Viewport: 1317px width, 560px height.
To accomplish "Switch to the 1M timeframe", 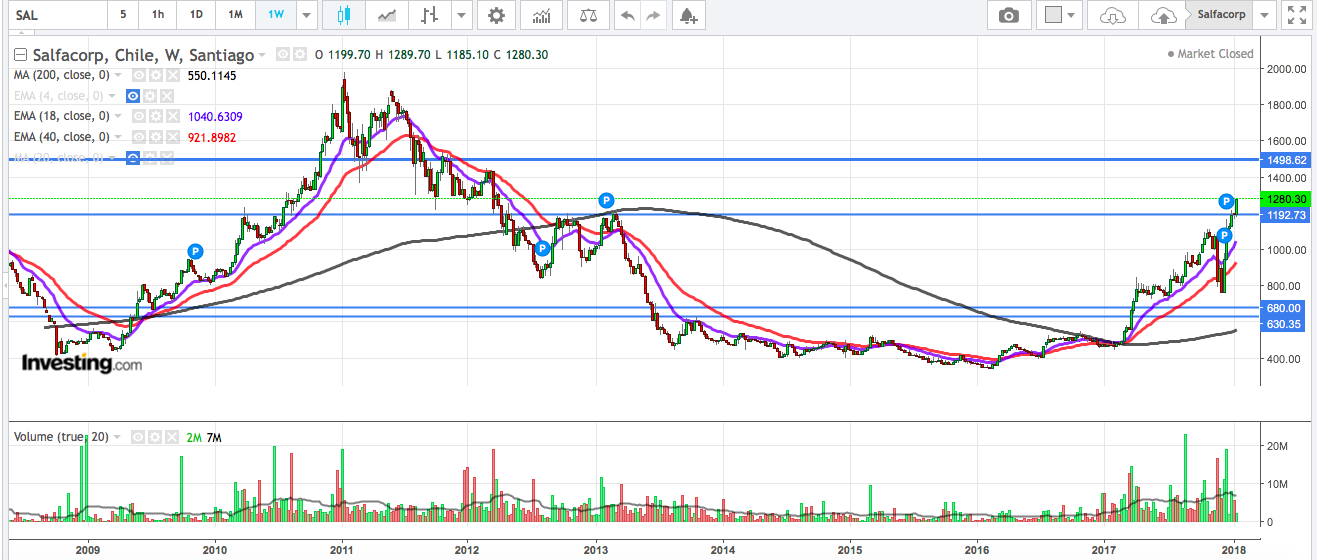I will pyautogui.click(x=234, y=15).
